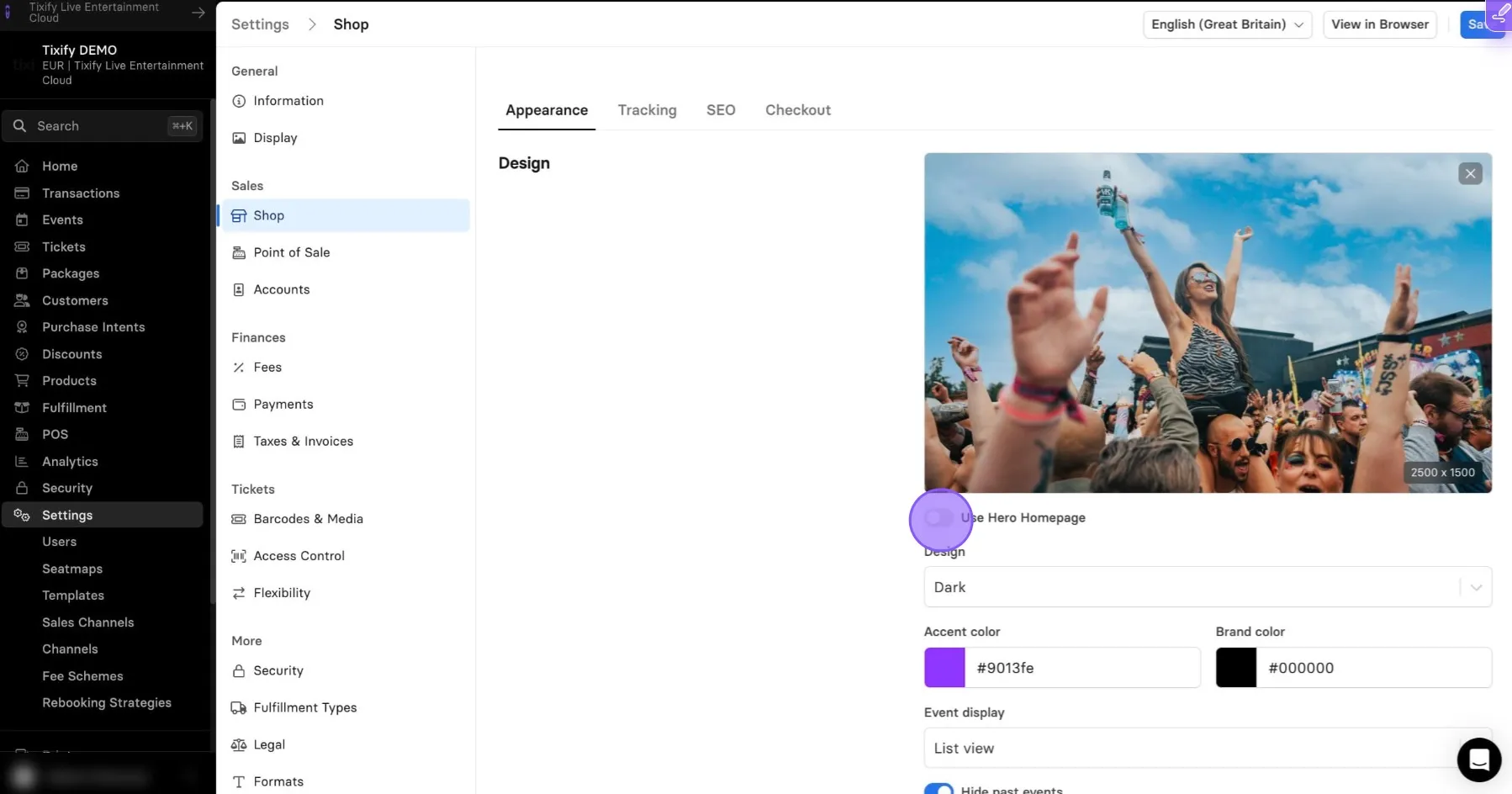Switch to the Tracking tab
The height and width of the screenshot is (794, 1512).
647,110
